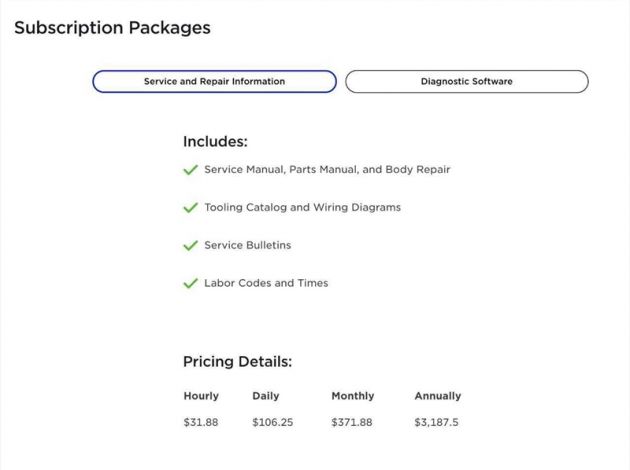Click the $3,187.5 annual price
630x470 pixels.
coord(437,423)
